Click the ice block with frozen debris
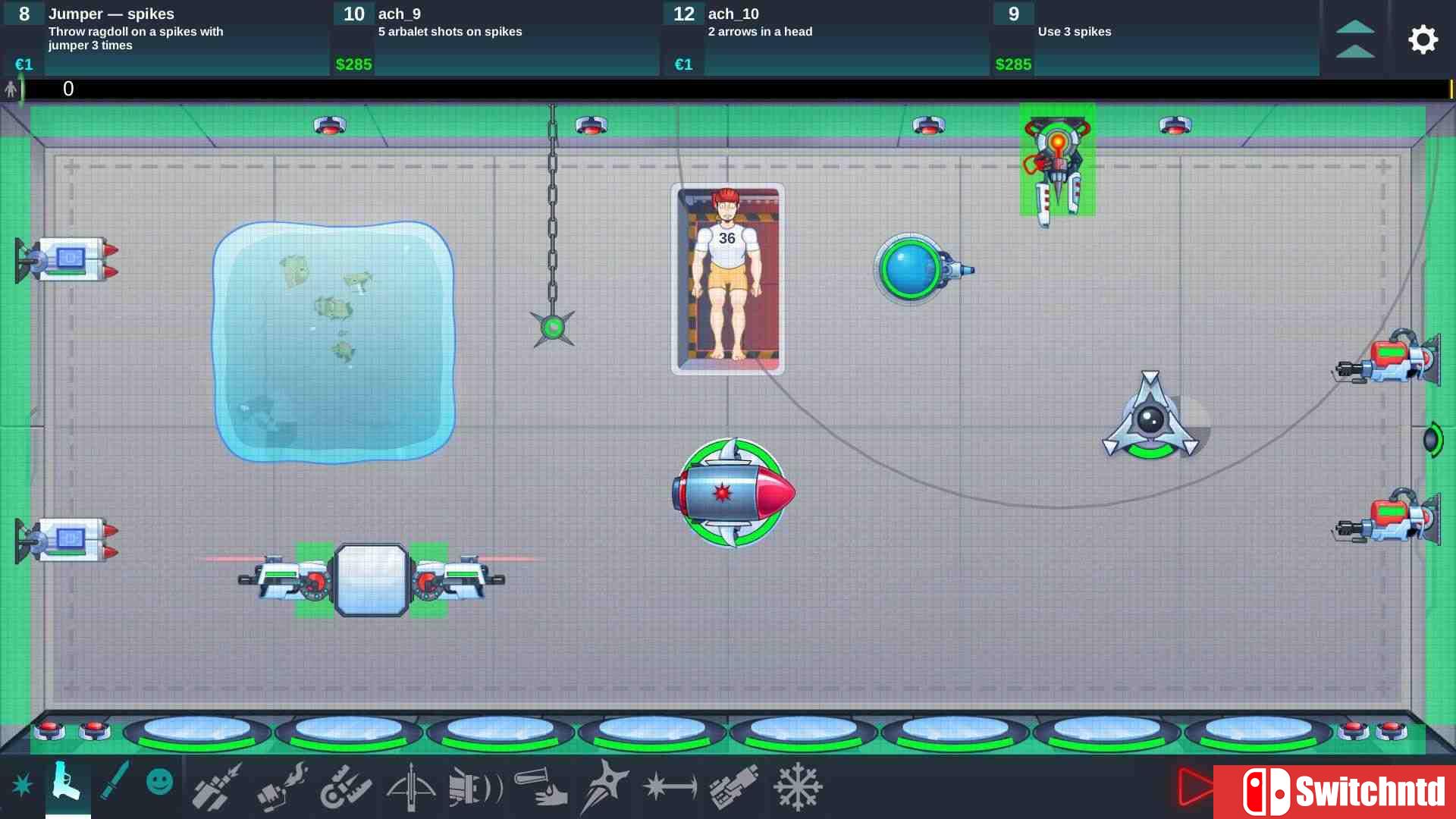Viewport: 1456px width, 819px height. [334, 341]
